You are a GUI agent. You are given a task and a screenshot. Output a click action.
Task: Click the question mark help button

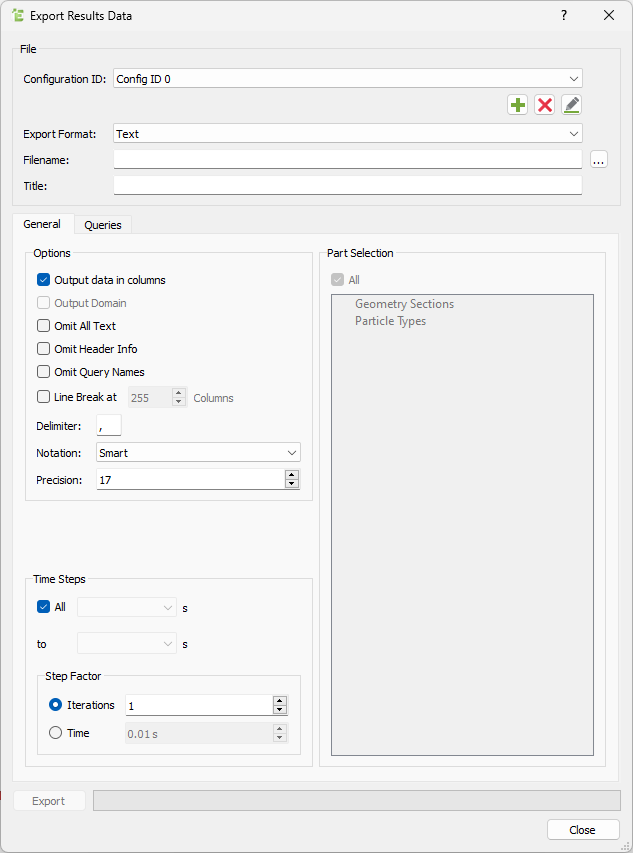click(x=564, y=15)
